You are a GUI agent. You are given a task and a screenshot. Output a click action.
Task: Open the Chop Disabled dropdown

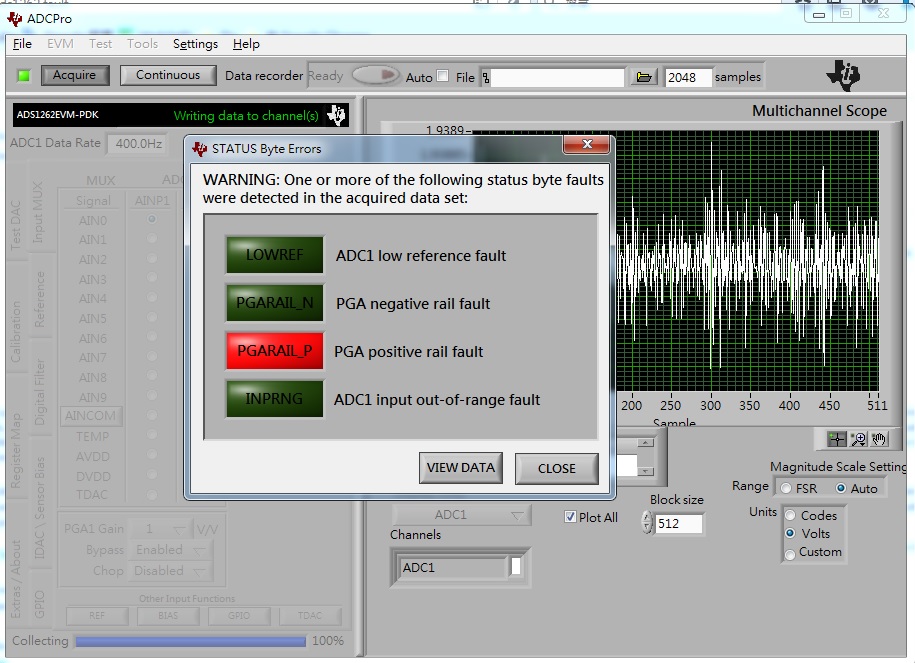click(171, 570)
